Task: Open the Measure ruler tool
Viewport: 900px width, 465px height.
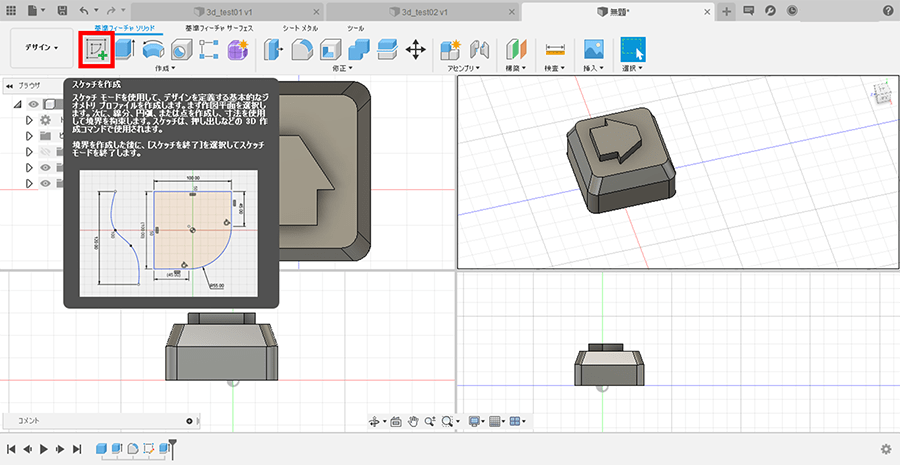Action: 555,49
